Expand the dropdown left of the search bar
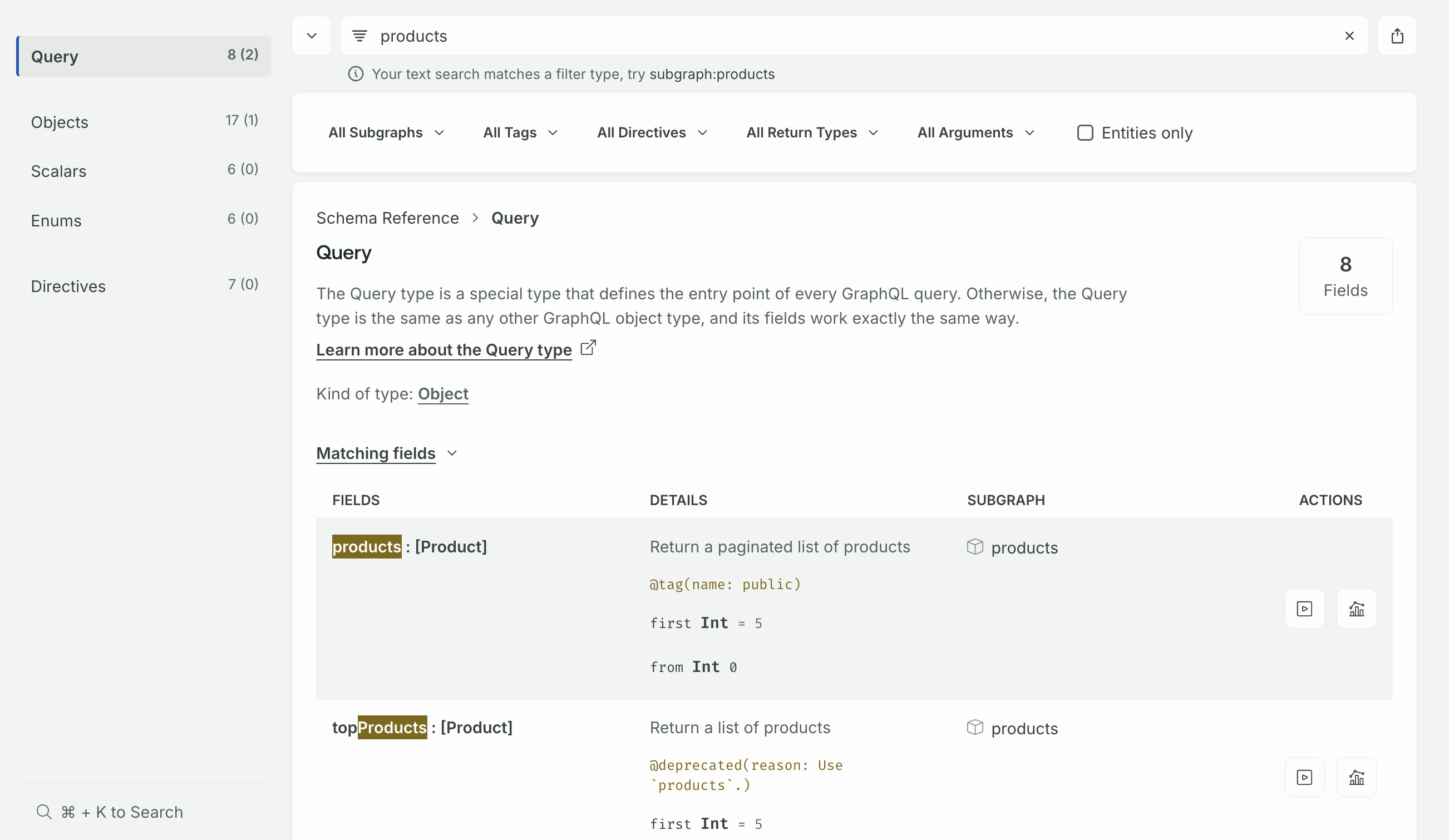 [x=312, y=36]
